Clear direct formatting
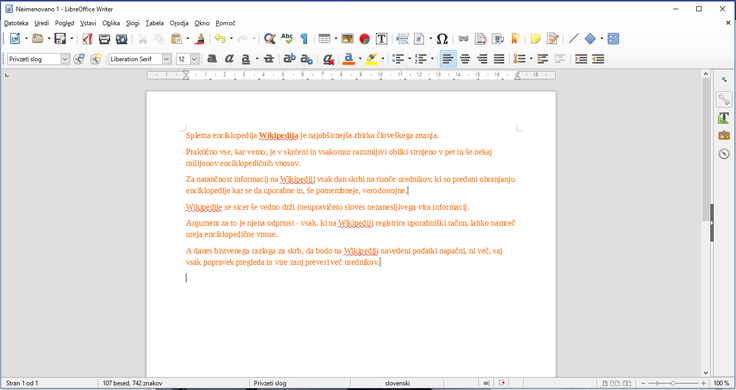736x390 pixels. pos(329,59)
